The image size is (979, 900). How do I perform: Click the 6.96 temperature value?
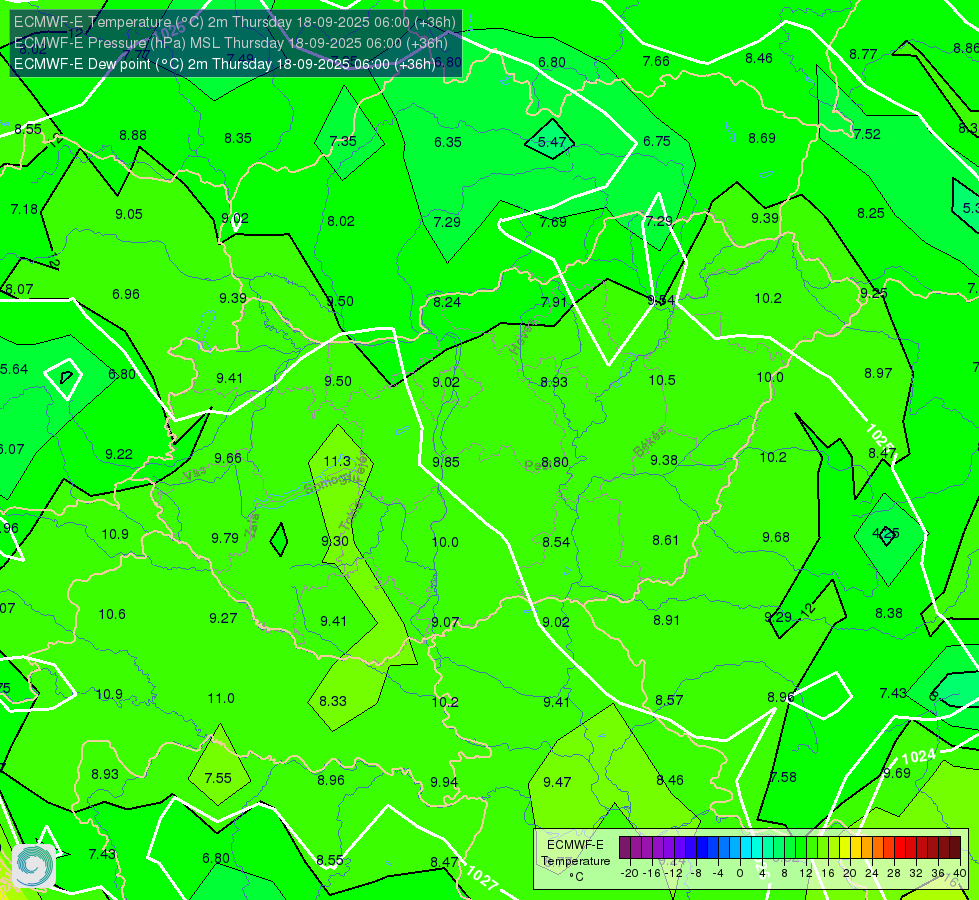pos(125,294)
